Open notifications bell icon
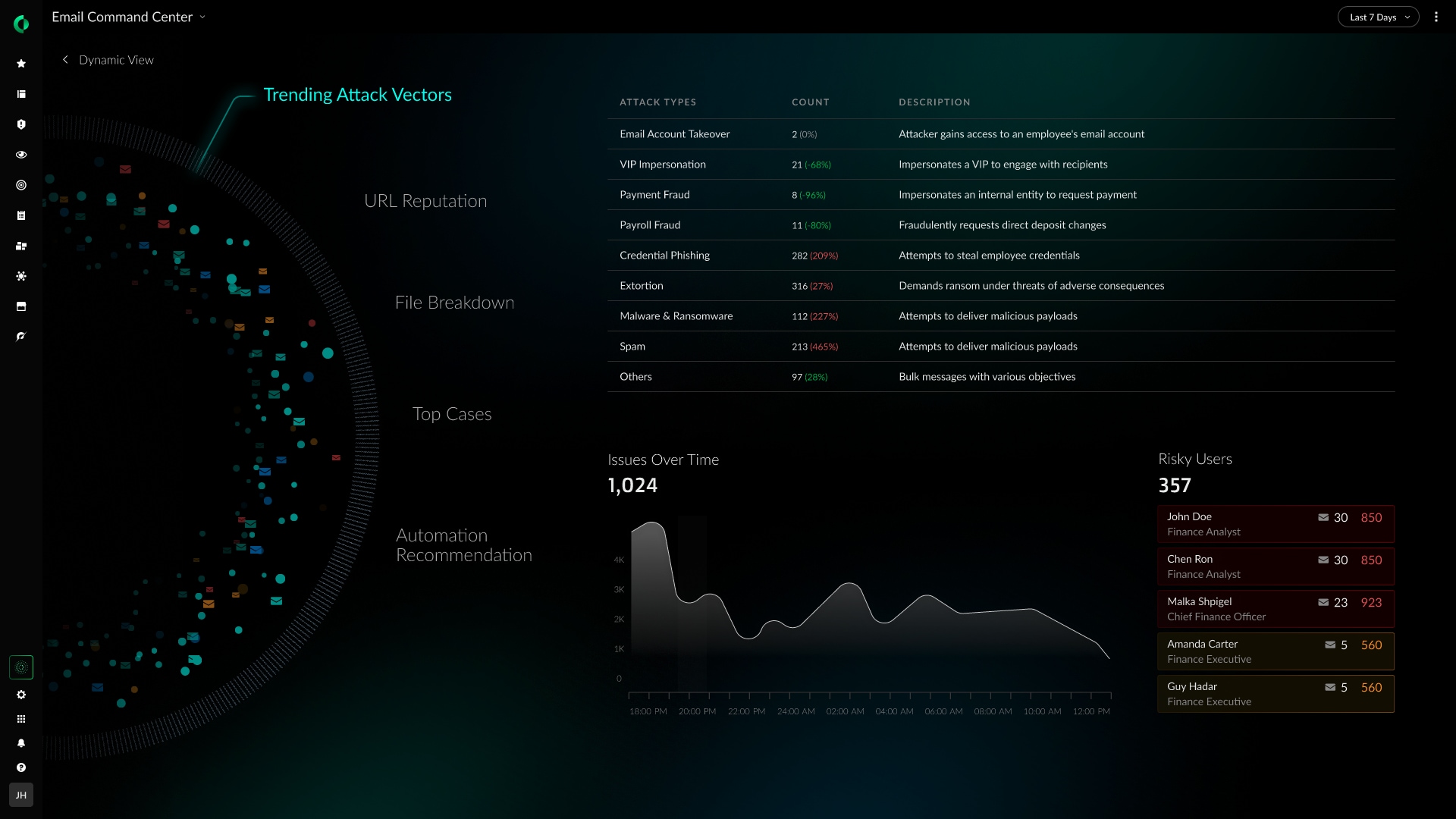The width and height of the screenshot is (1456, 819). (x=21, y=743)
